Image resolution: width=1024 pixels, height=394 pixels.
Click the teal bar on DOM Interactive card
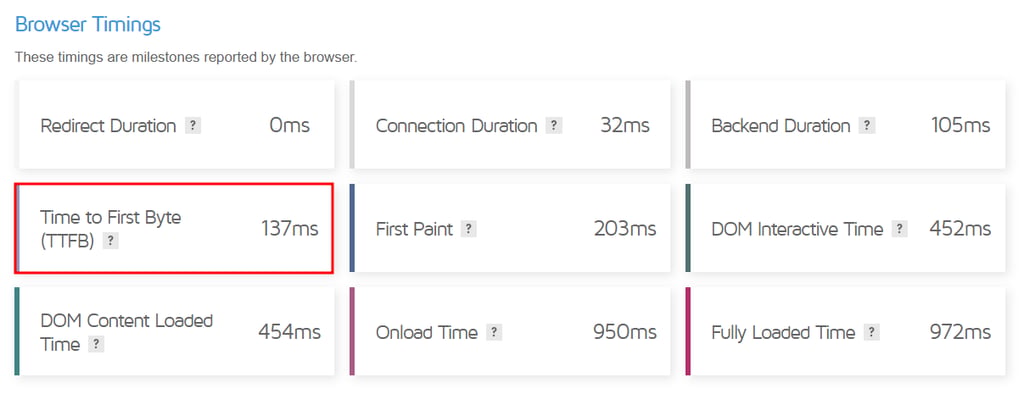click(688, 228)
